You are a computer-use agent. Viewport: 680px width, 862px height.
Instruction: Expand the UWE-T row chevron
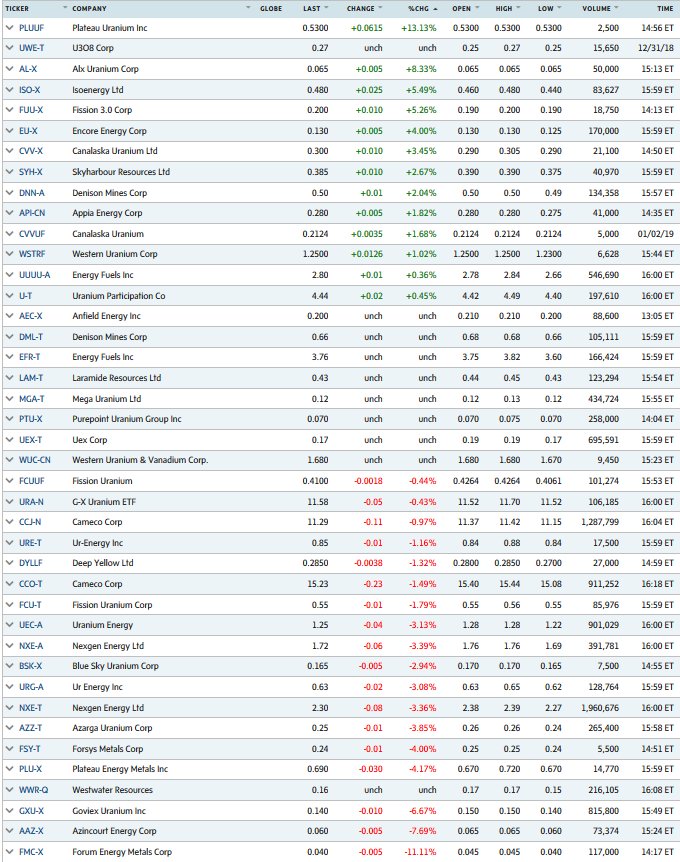click(9, 48)
